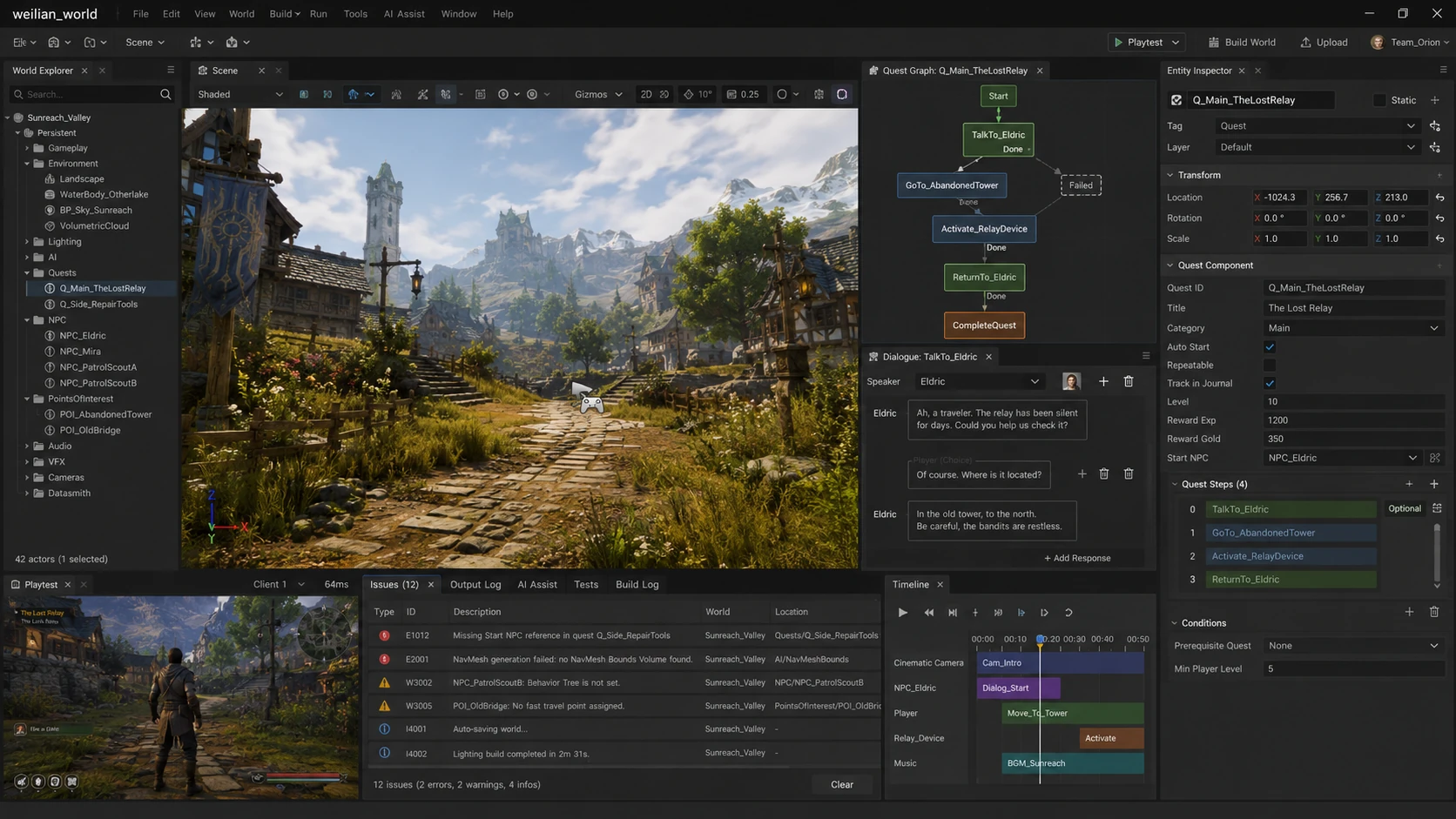This screenshot has width=1456, height=819.
Task: Click the Upload button
Action: coord(1324,42)
